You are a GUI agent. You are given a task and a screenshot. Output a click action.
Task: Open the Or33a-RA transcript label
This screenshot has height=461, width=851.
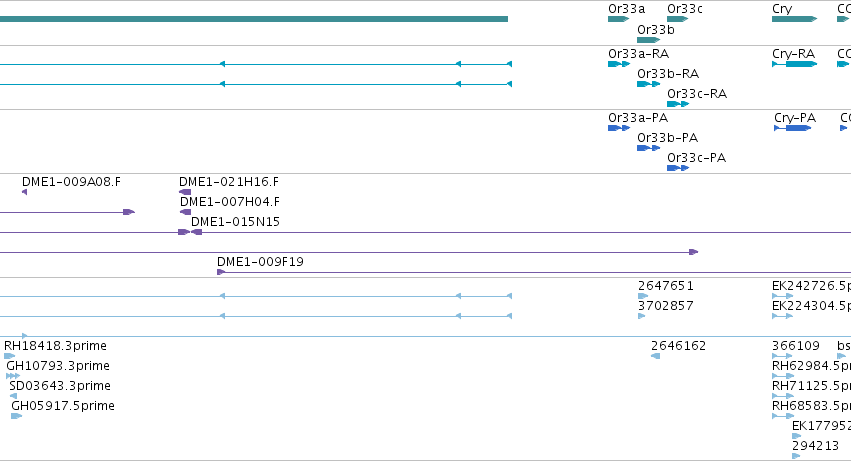(x=638, y=54)
